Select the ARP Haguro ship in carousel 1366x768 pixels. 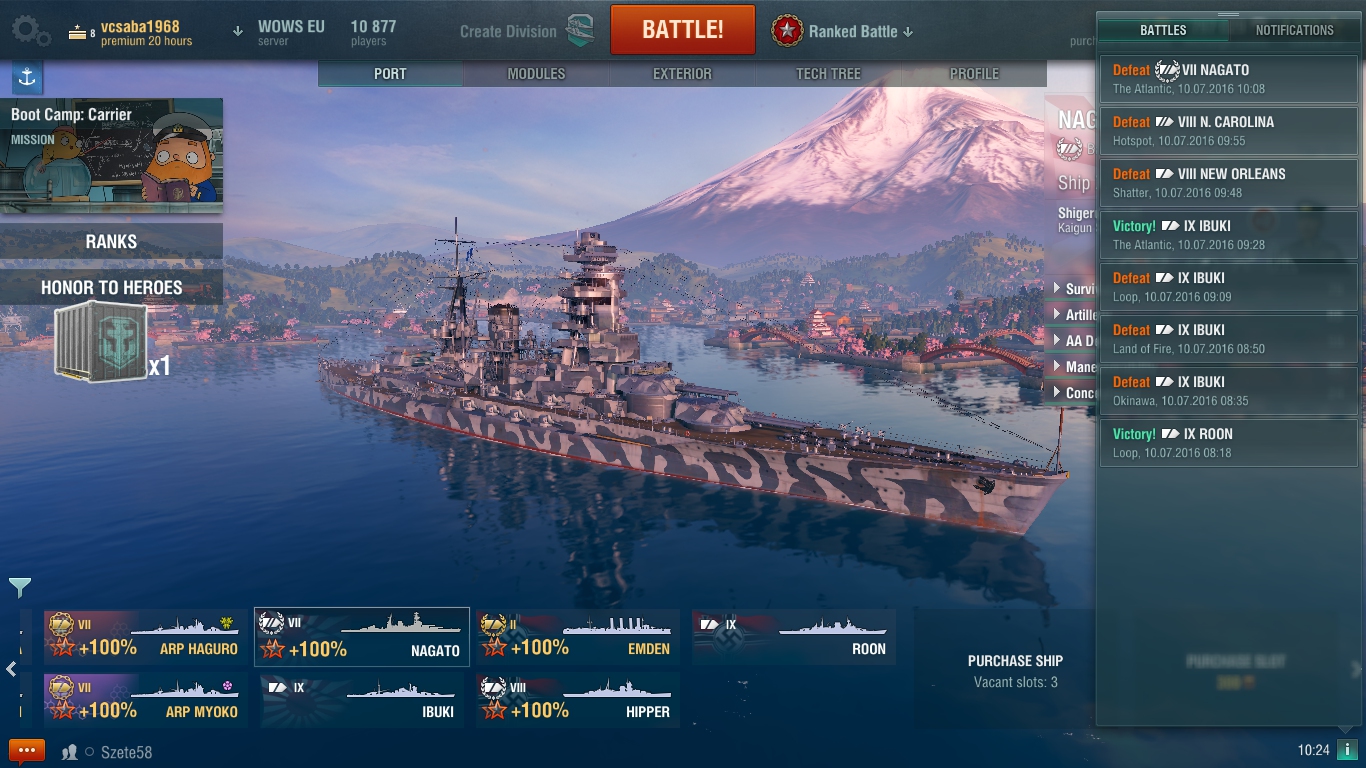point(146,637)
